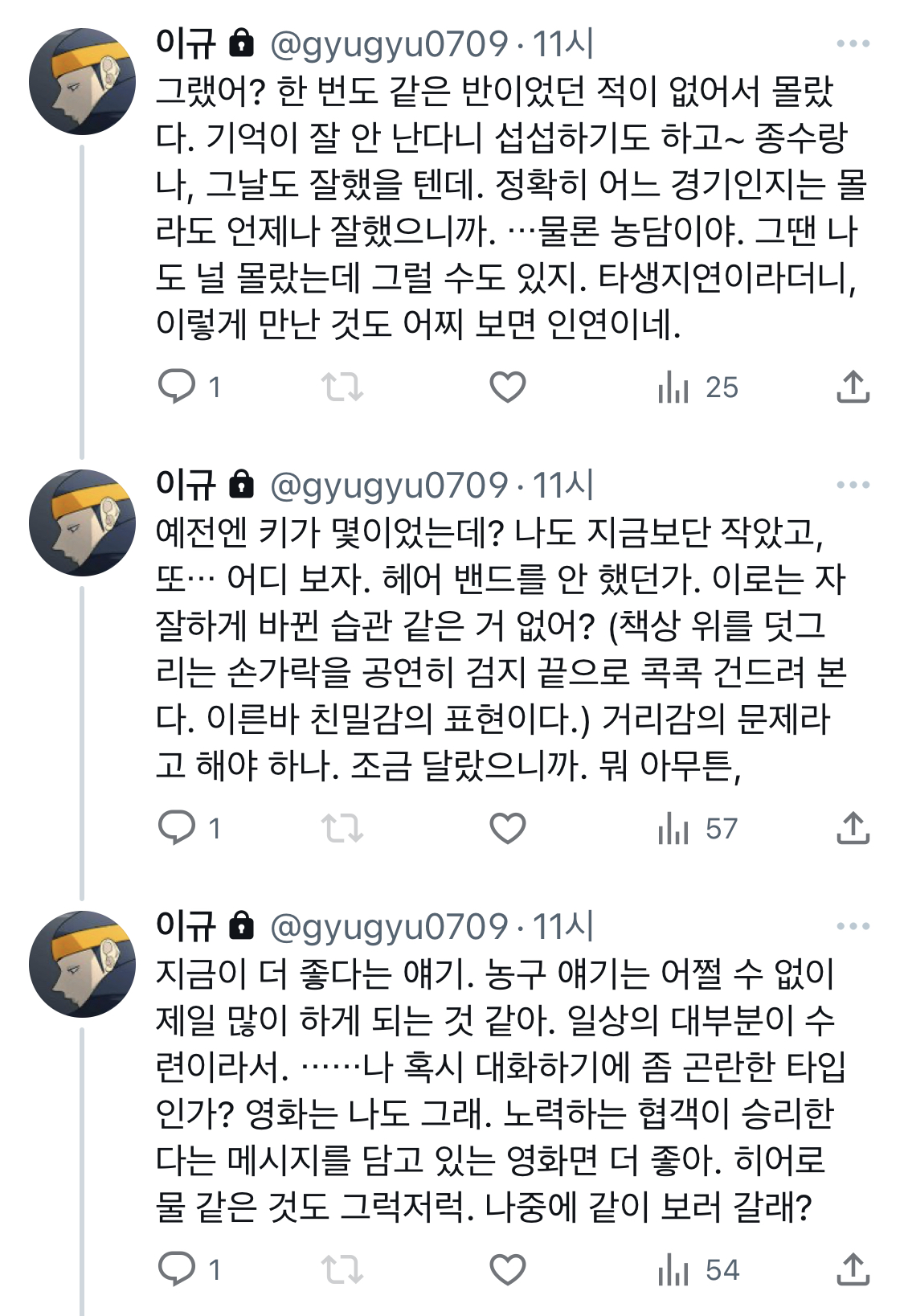This screenshot has width=904, height=1316.
Task: Like the first tweet
Action: point(506,389)
